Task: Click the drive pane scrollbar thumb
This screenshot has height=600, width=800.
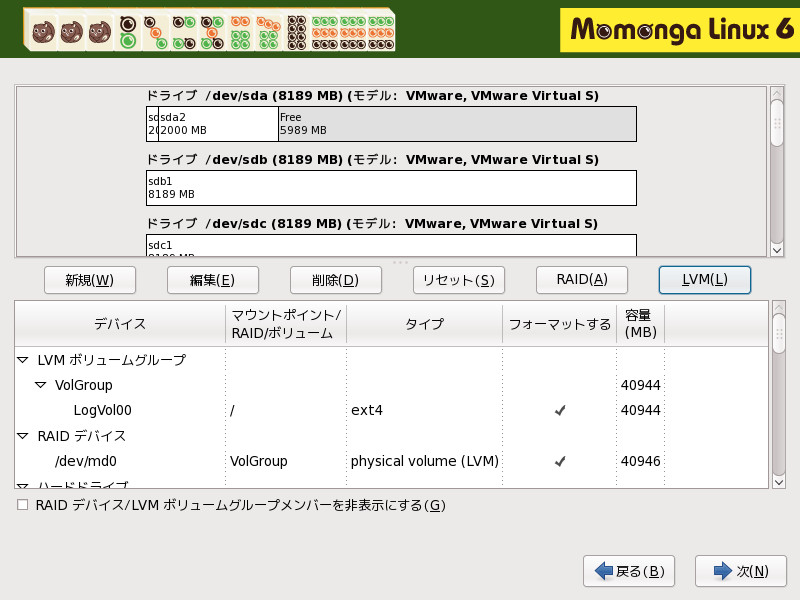Action: (777, 123)
